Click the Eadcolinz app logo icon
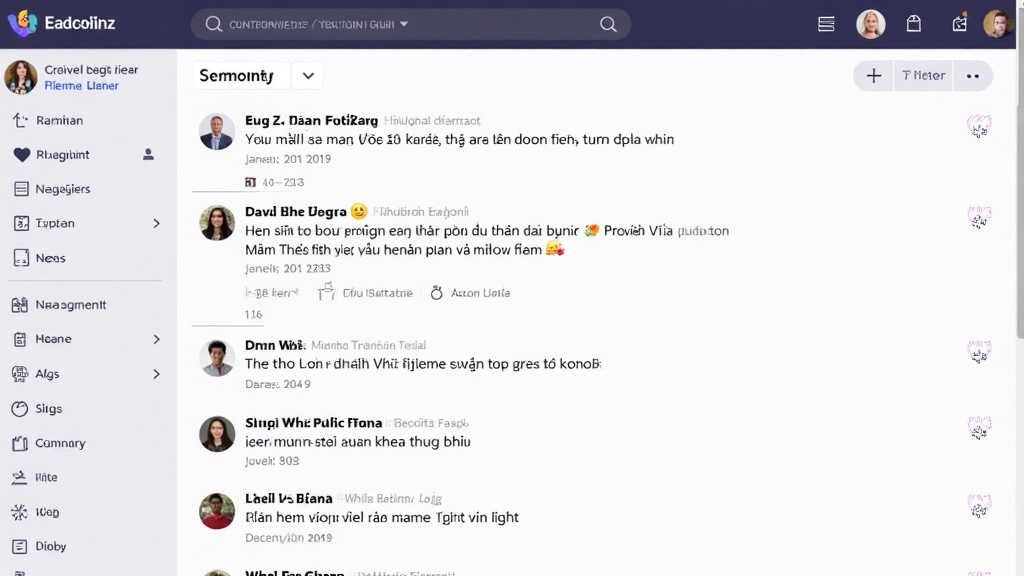This screenshot has width=1024, height=576. [x=22, y=23]
